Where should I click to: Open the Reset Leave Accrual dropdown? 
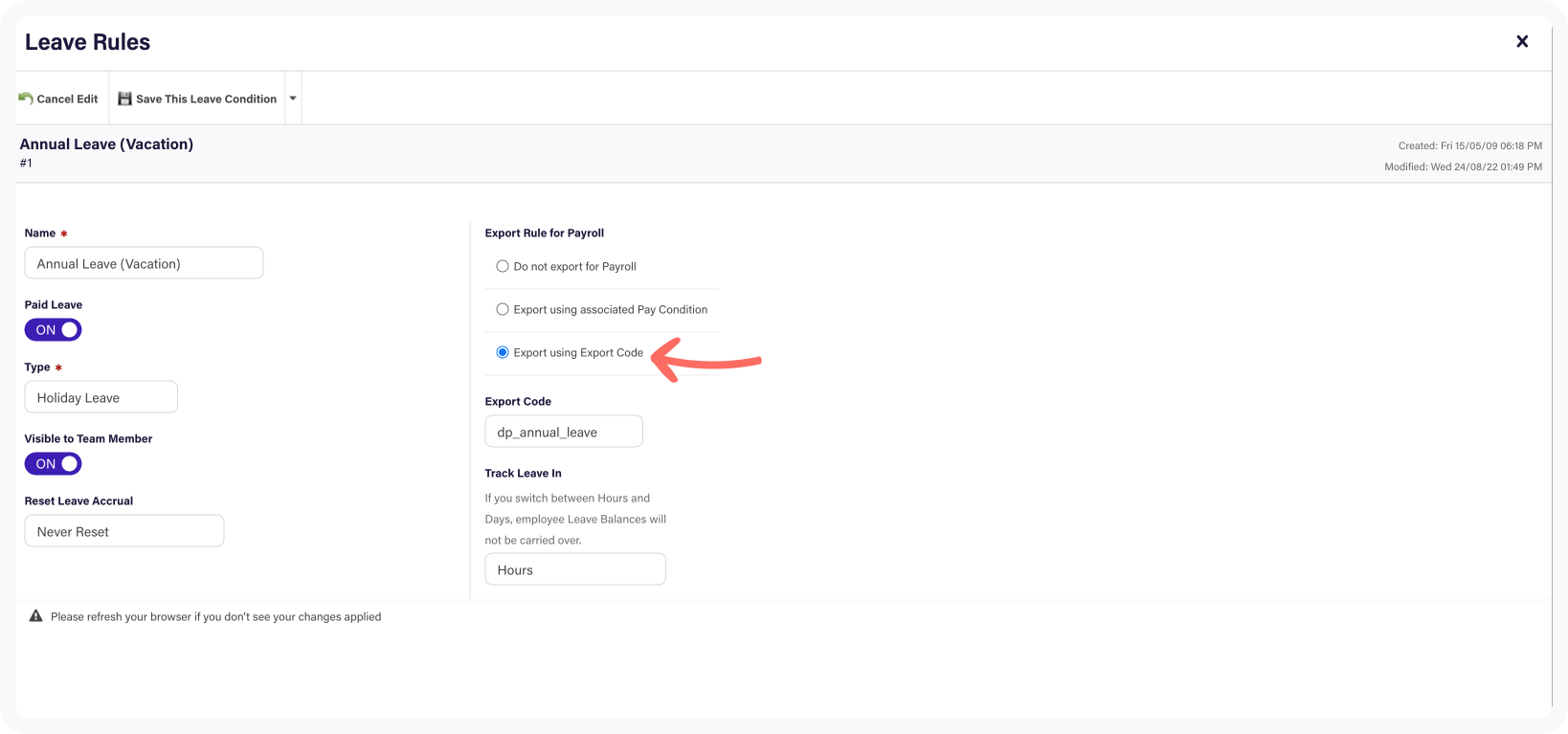click(124, 531)
